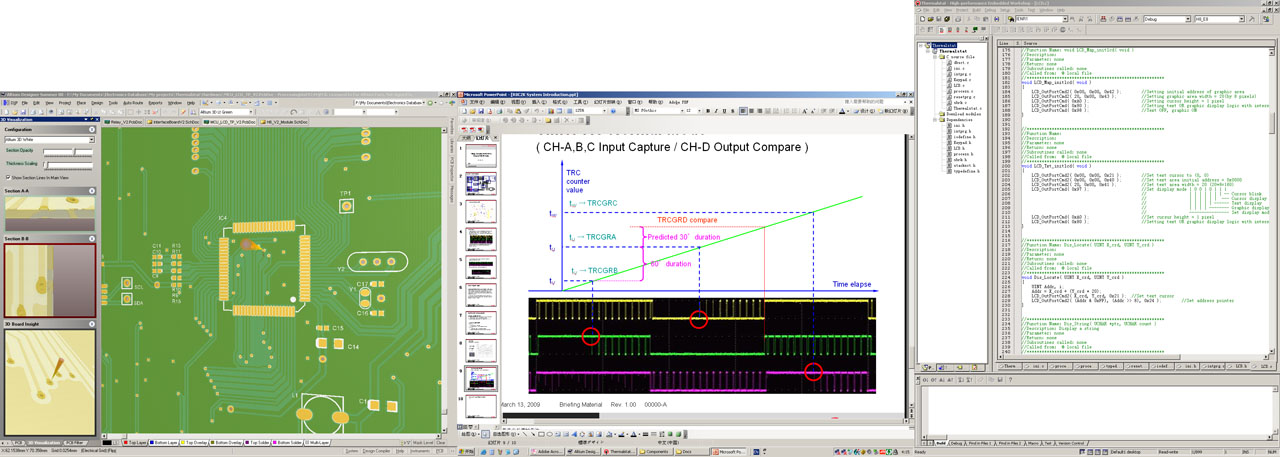Viewport: 1280px width, 457px height.
Task: Open the DXP menu in Altium
Action: click(x=12, y=103)
